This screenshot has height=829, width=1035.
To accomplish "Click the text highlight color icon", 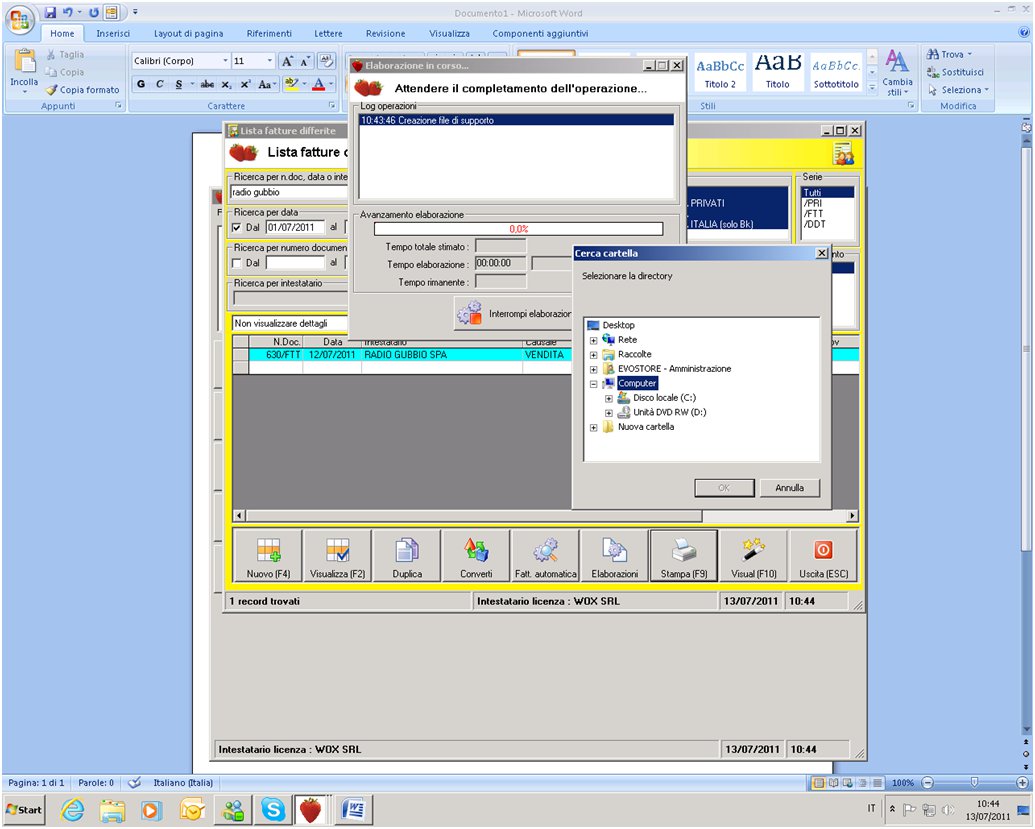I will click(292, 84).
